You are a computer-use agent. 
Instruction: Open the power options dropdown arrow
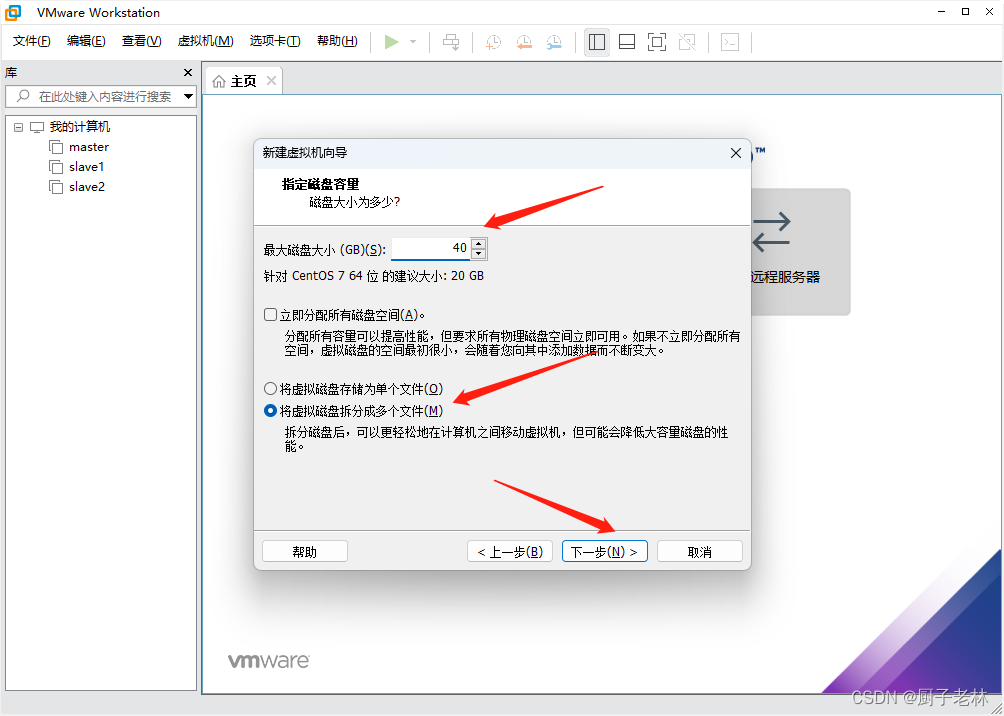413,42
